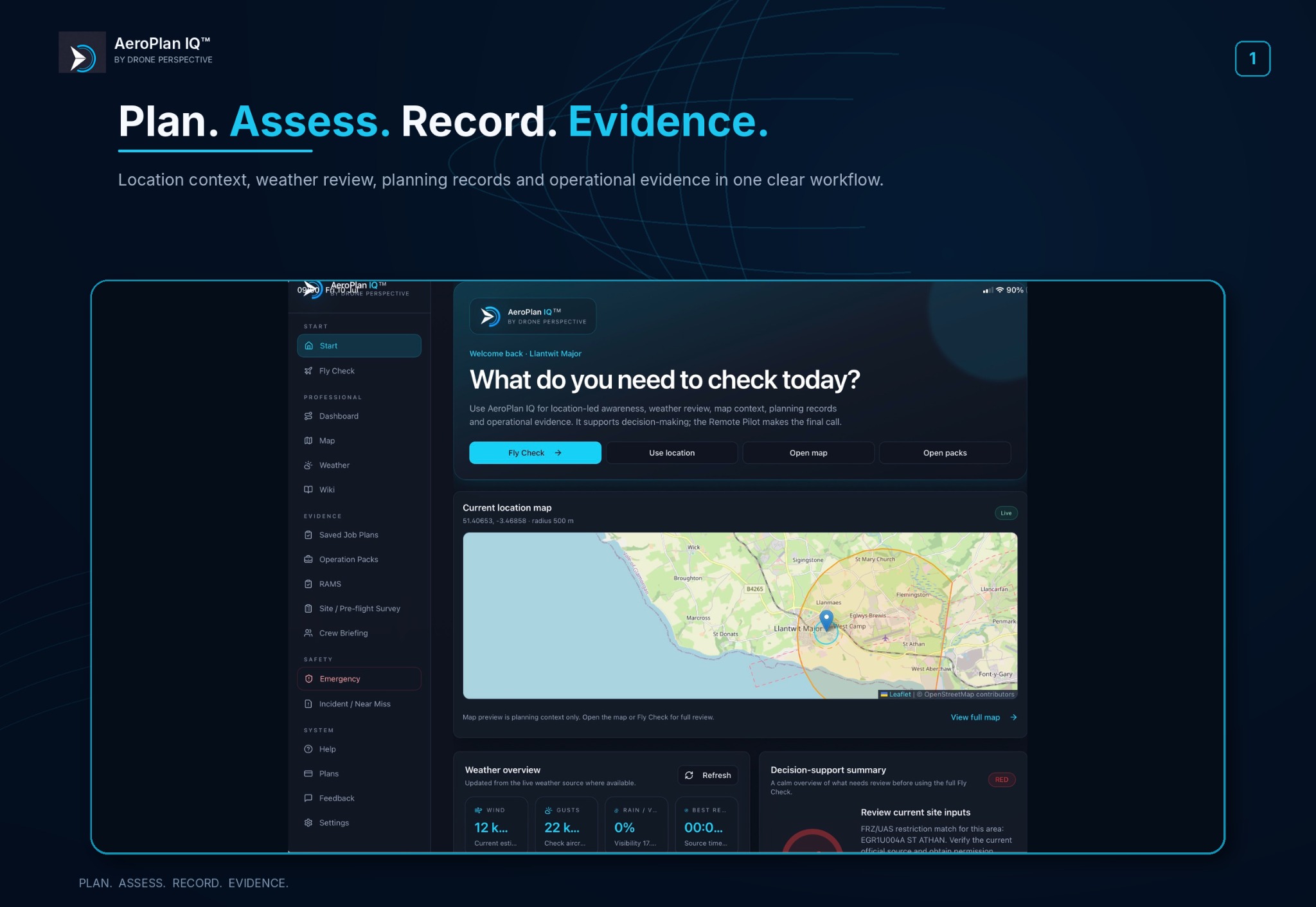1316x907 pixels.
Task: Click the GUSTS 22 k... weather card
Action: 566,825
